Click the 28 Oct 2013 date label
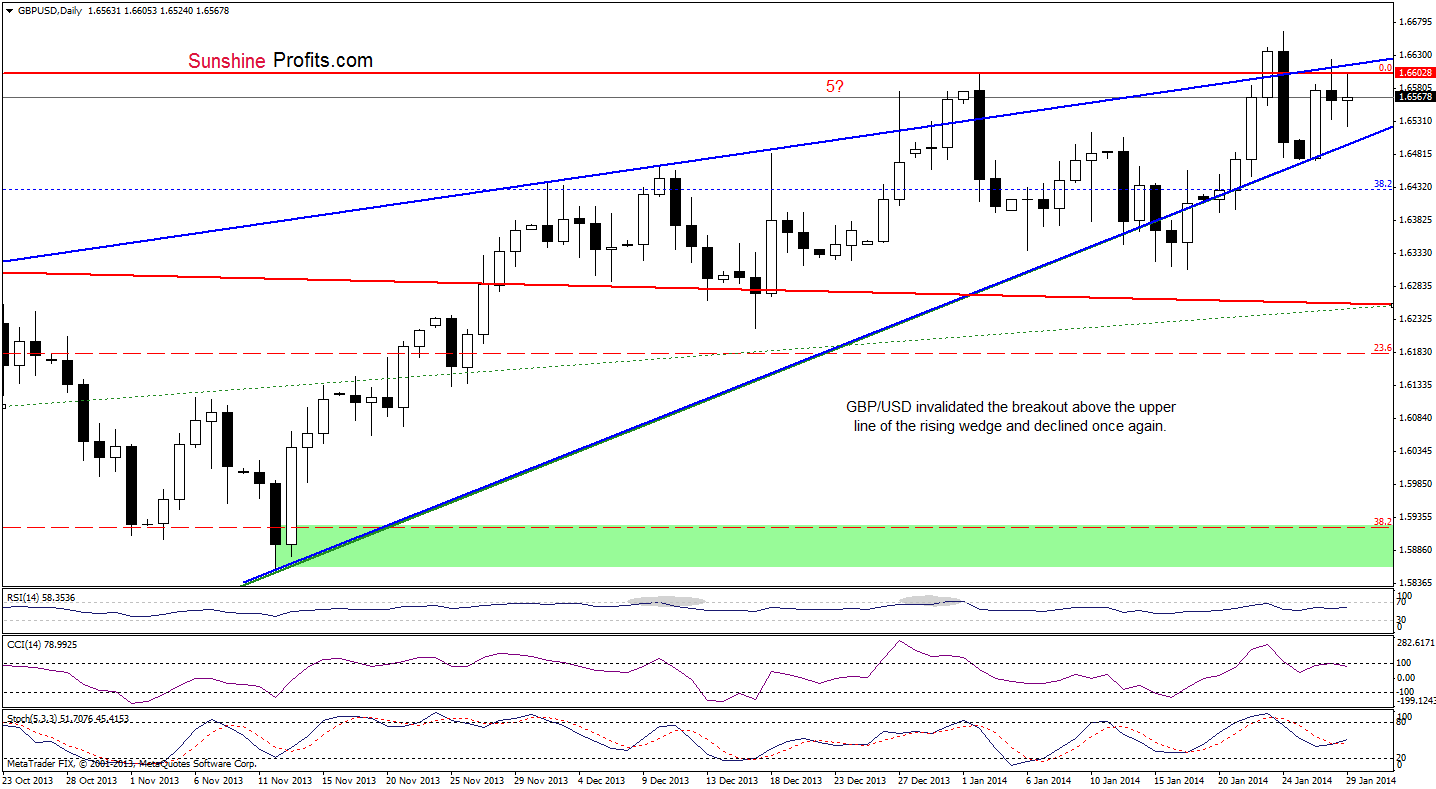 92,780
